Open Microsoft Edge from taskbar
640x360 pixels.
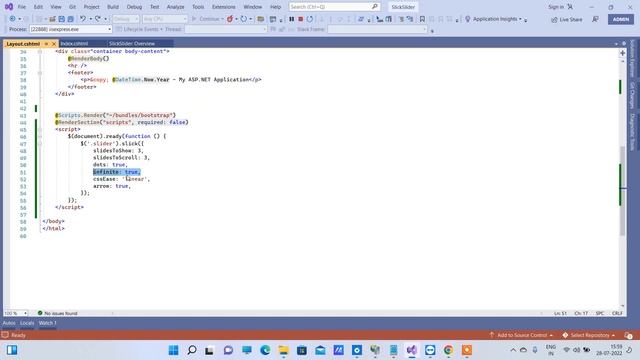[265, 350]
